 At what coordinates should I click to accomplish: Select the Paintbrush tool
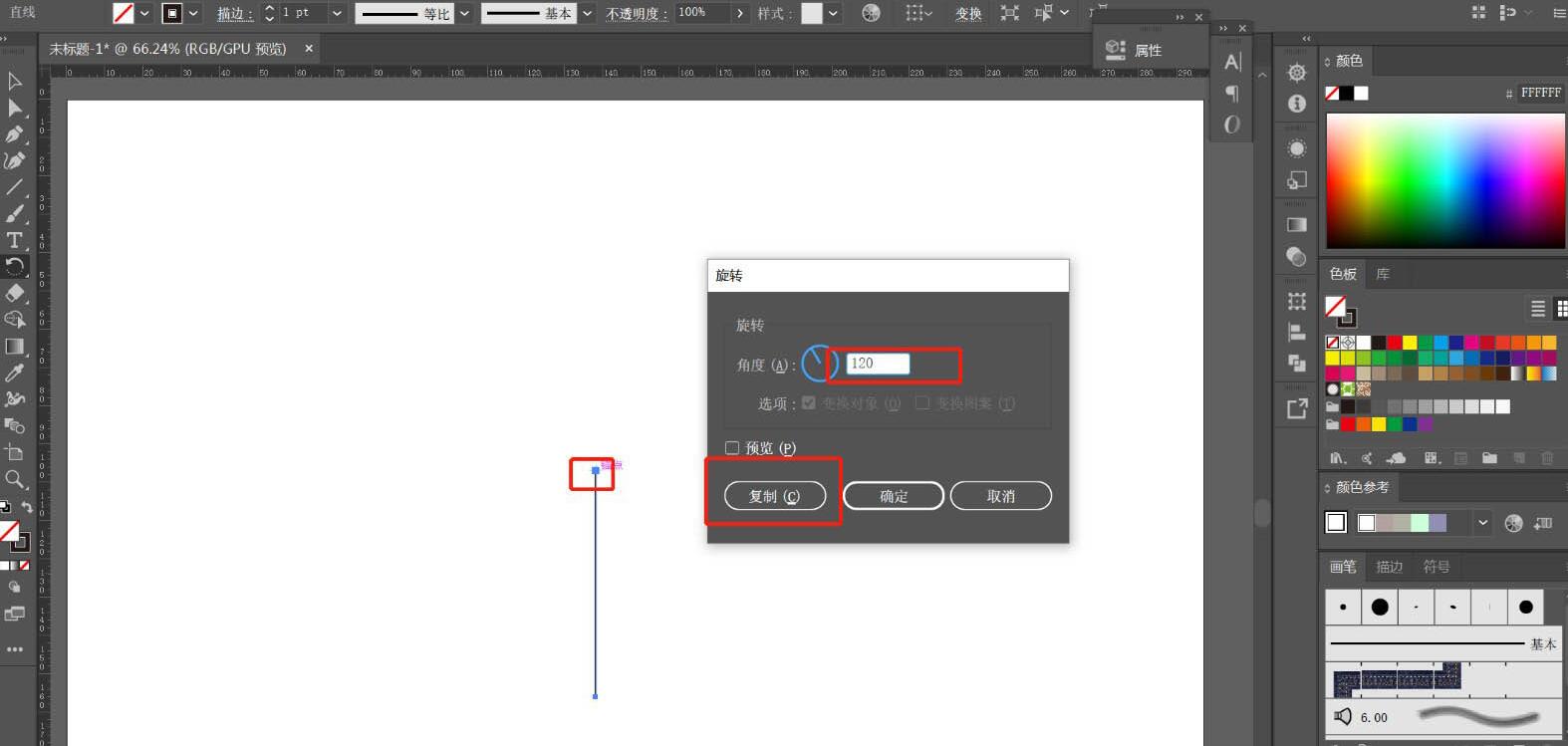pyautogui.click(x=15, y=213)
